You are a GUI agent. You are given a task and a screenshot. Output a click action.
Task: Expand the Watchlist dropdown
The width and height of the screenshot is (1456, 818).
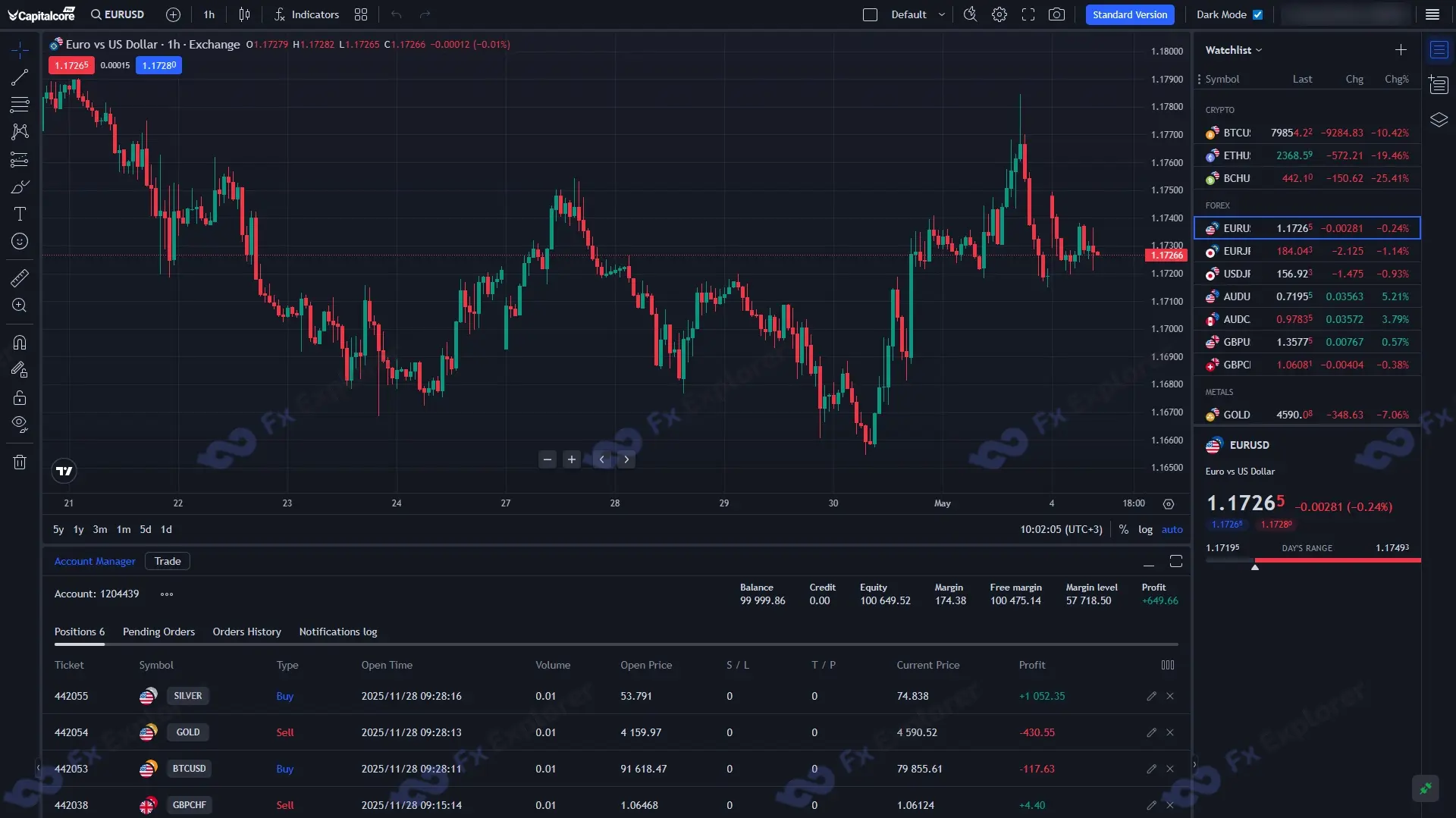pos(1234,50)
